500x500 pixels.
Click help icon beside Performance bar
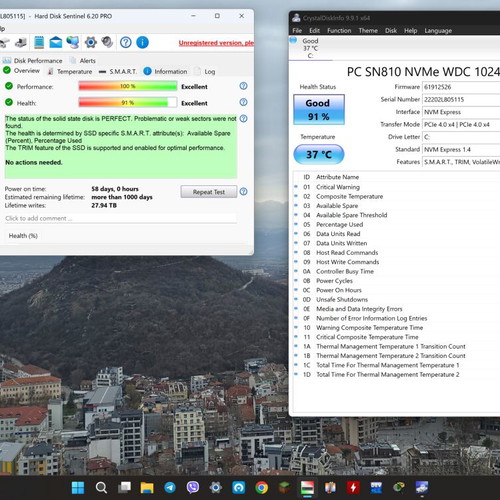click(244, 86)
